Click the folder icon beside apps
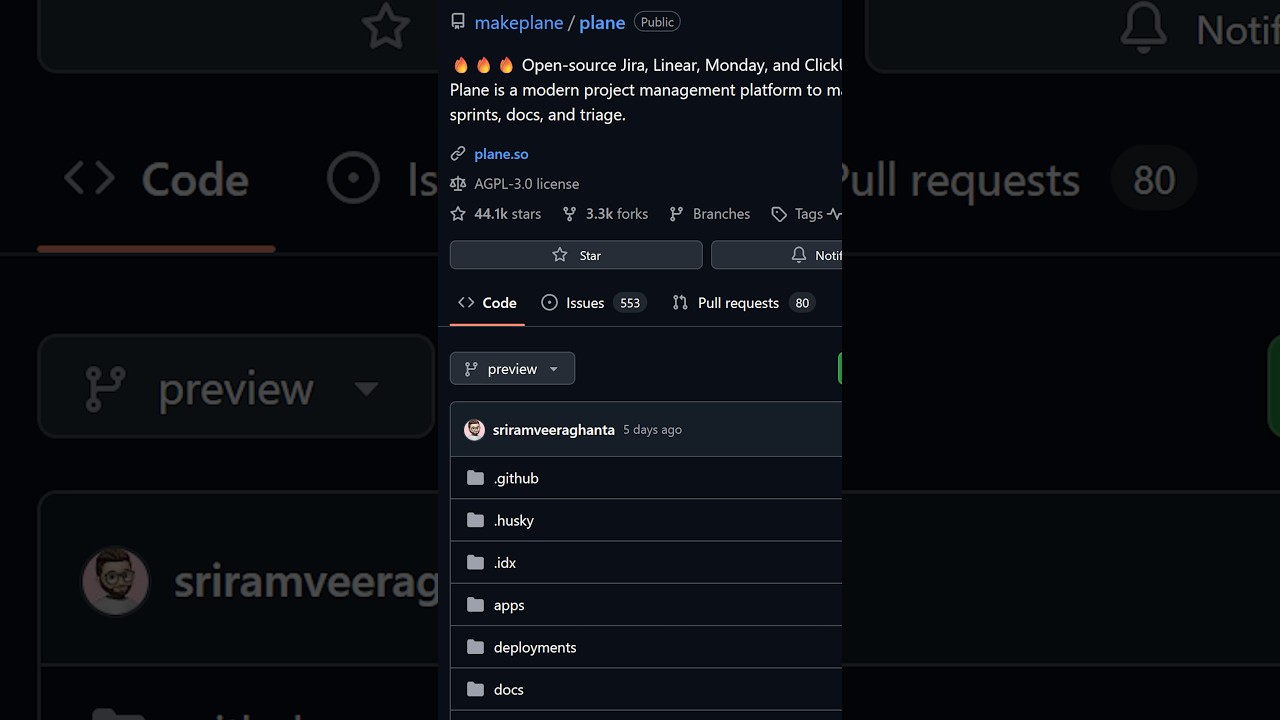Viewport: 1280px width, 720px height. [476, 605]
